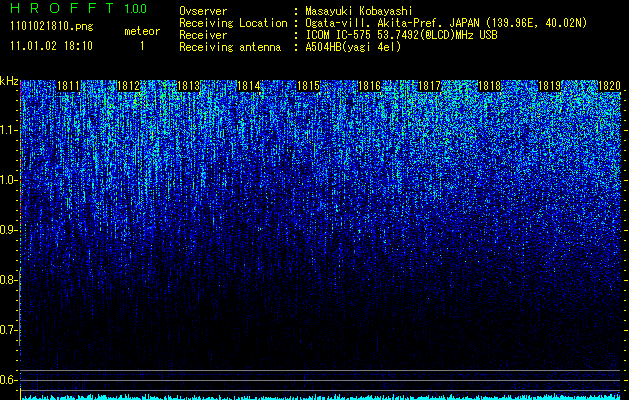Click the 1820 time marker
This screenshot has height=400, width=629.
tap(609, 85)
